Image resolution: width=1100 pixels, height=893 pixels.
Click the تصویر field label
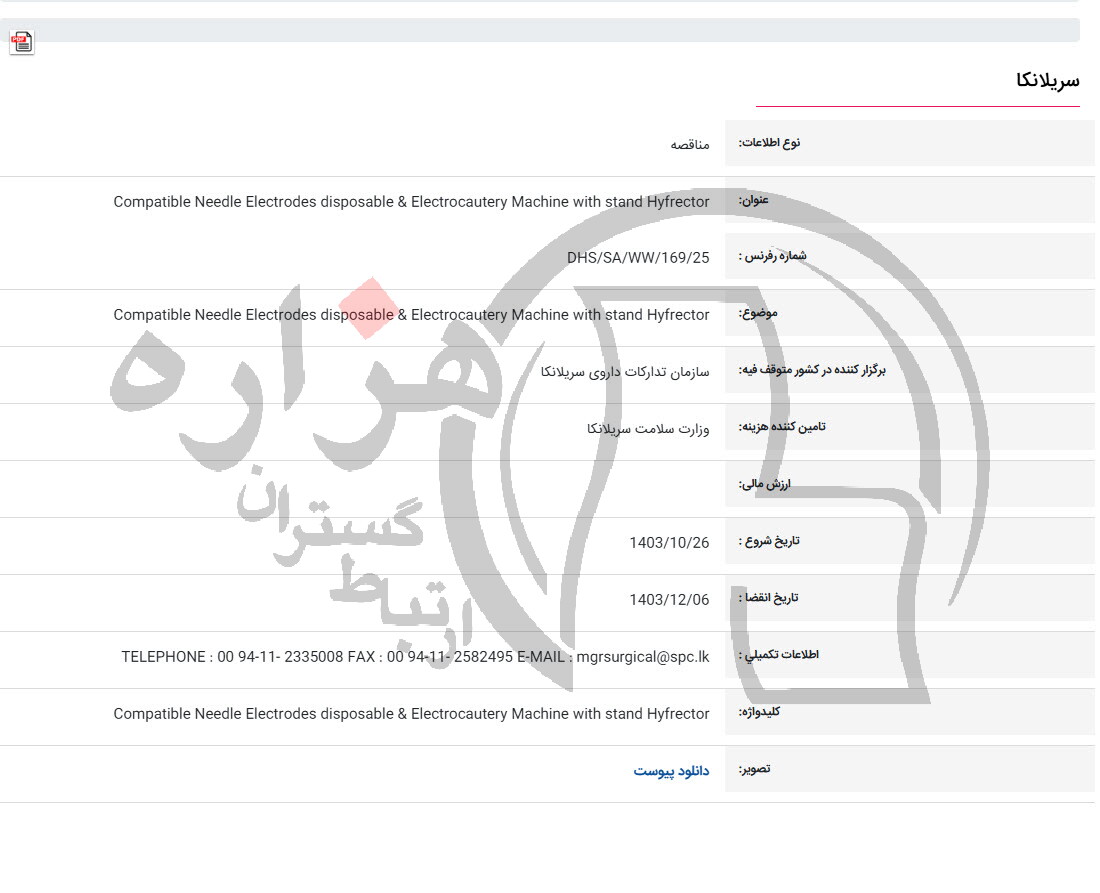[754, 770]
